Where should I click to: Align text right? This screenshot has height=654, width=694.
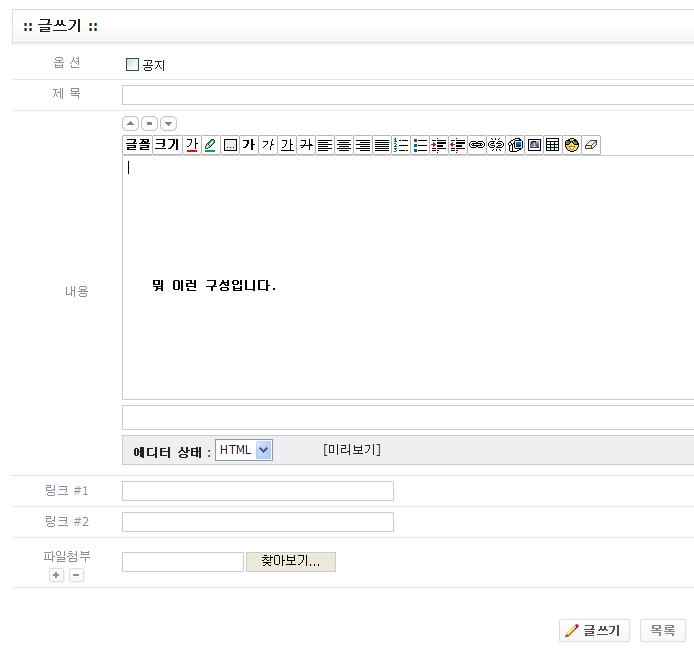tap(363, 145)
